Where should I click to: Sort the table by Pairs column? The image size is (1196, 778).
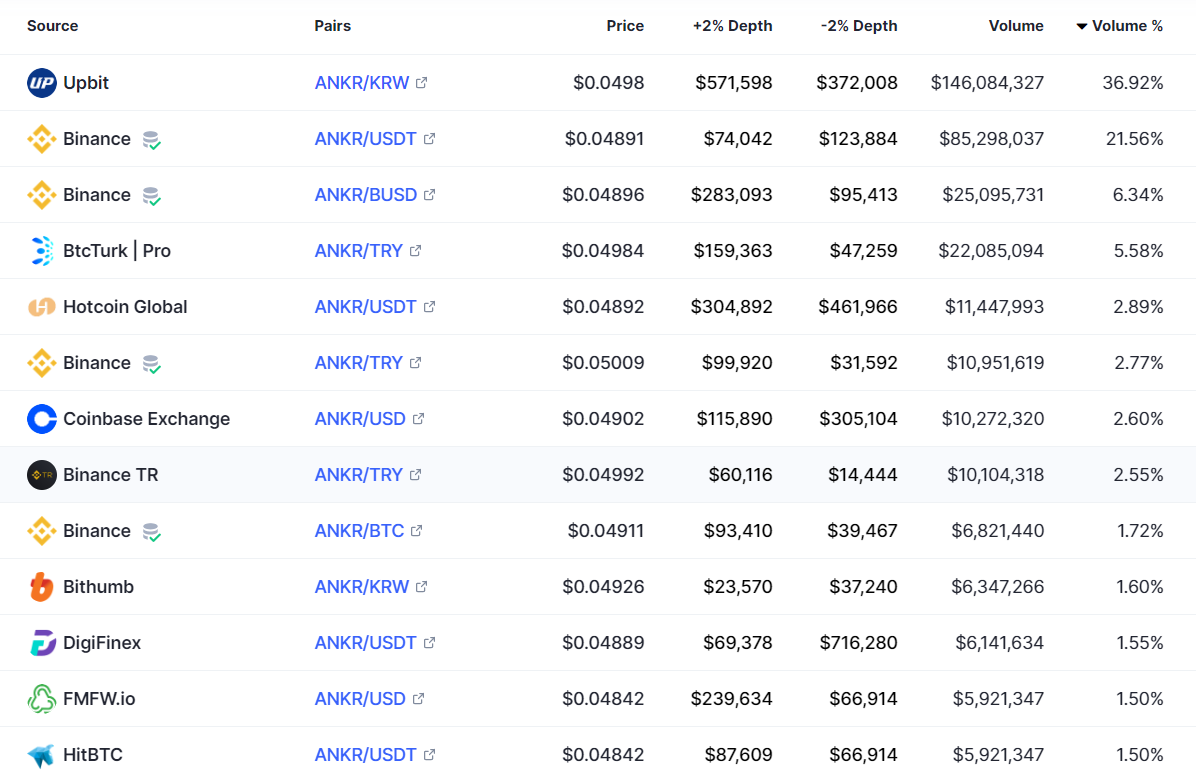[333, 26]
